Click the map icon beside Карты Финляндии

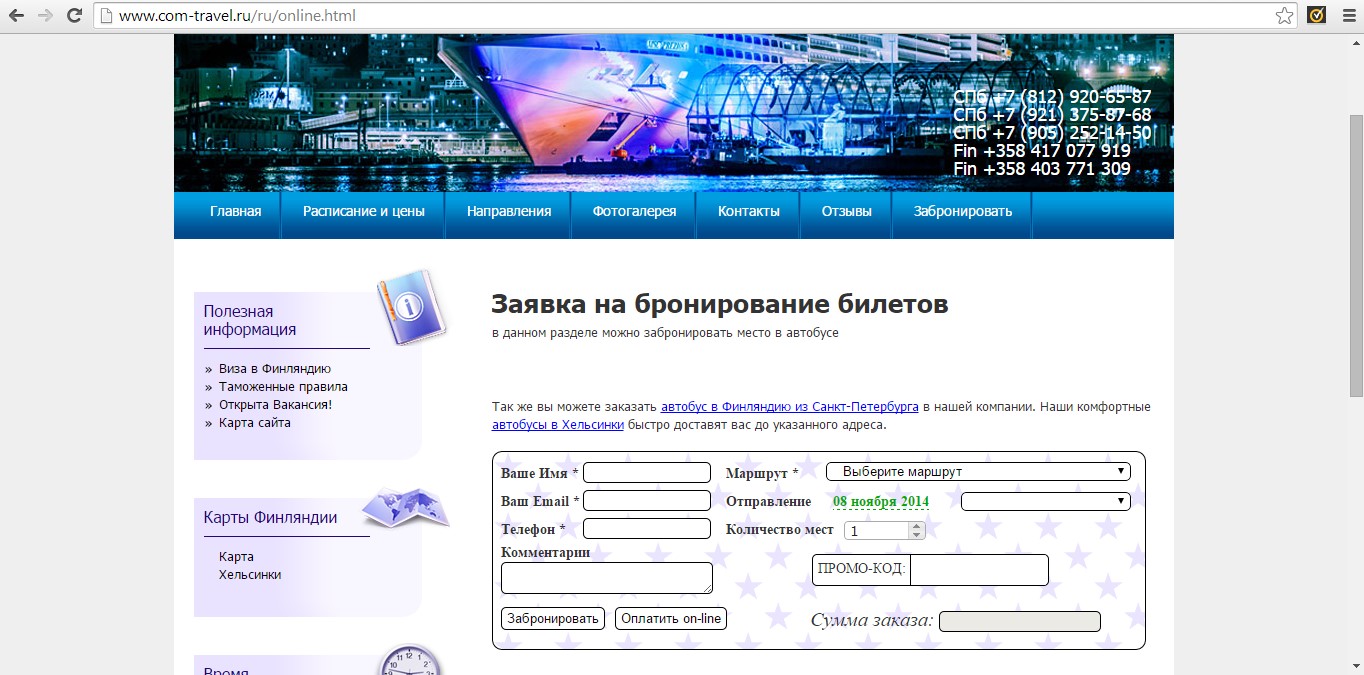click(x=405, y=507)
